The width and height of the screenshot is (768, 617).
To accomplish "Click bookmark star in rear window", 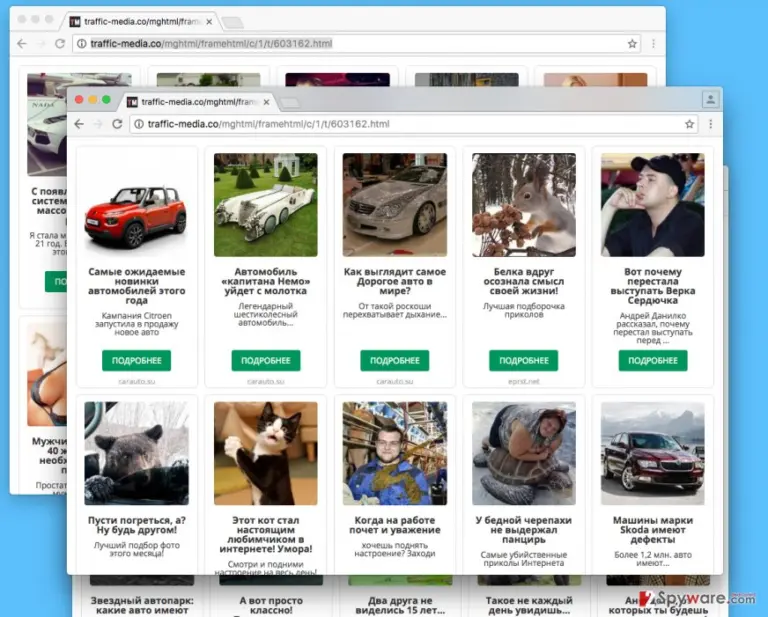I will point(632,44).
